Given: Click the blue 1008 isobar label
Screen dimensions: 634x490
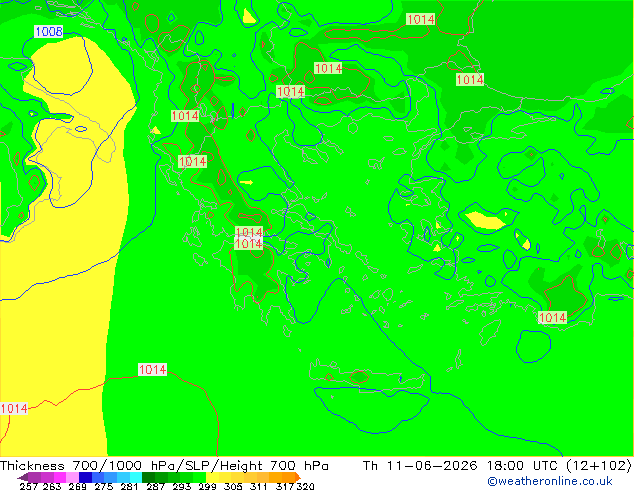Looking at the screenshot, I should (x=49, y=32).
